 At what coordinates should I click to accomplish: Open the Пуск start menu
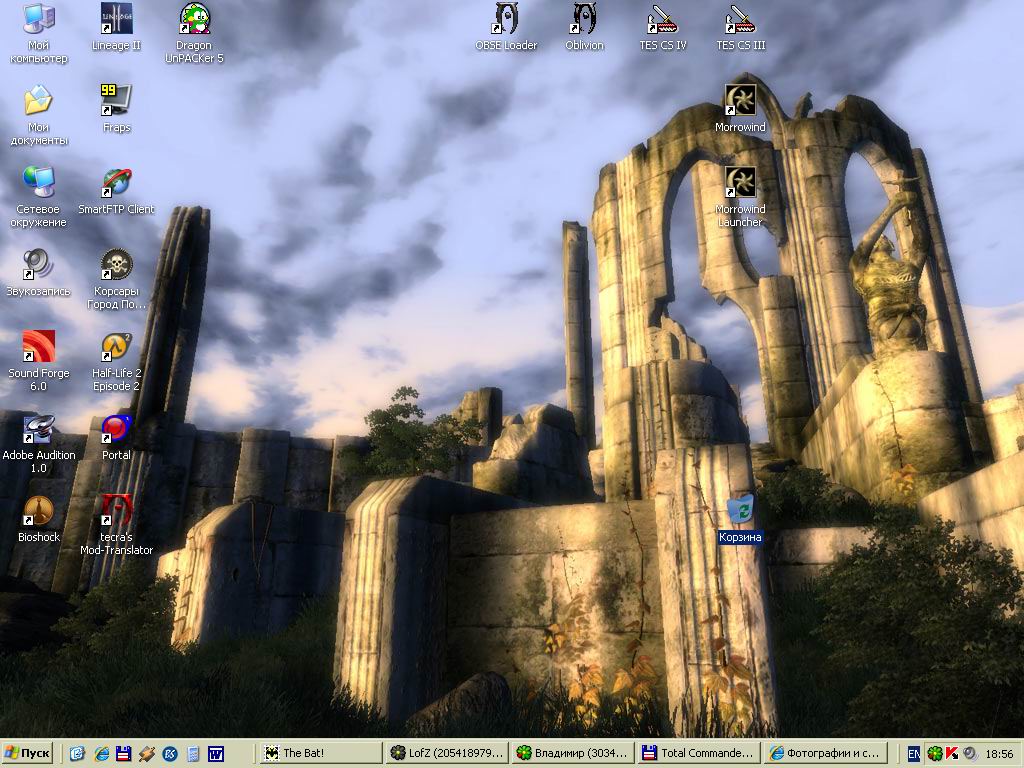(26, 754)
